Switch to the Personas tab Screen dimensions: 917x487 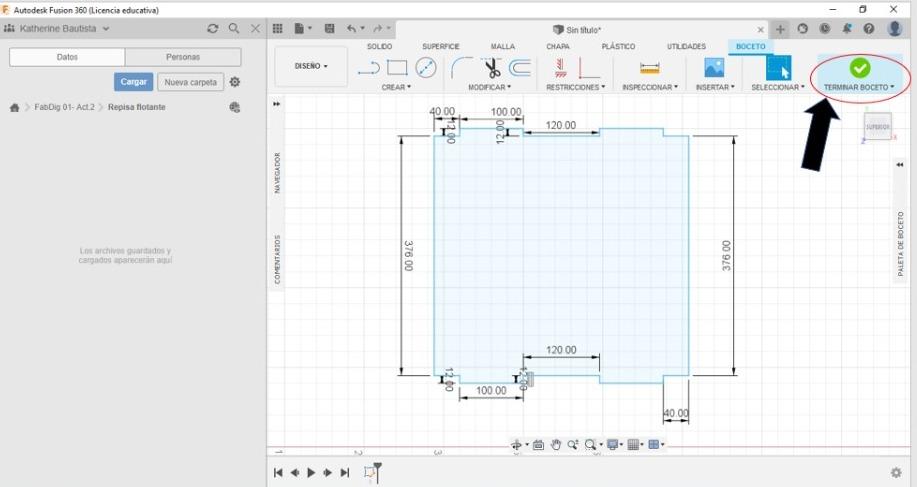(183, 57)
